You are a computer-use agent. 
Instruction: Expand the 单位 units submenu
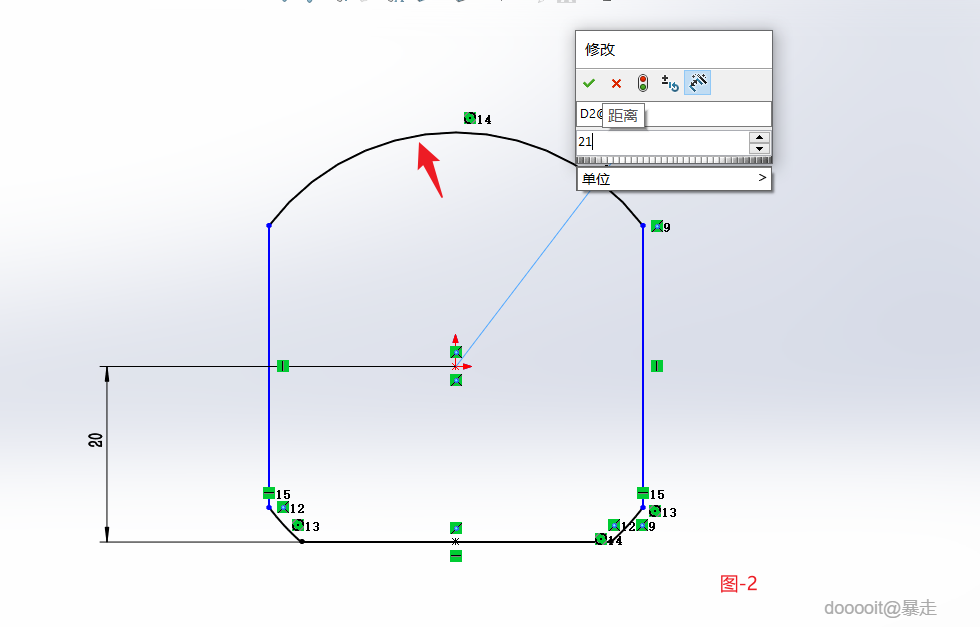pyautogui.click(x=674, y=179)
